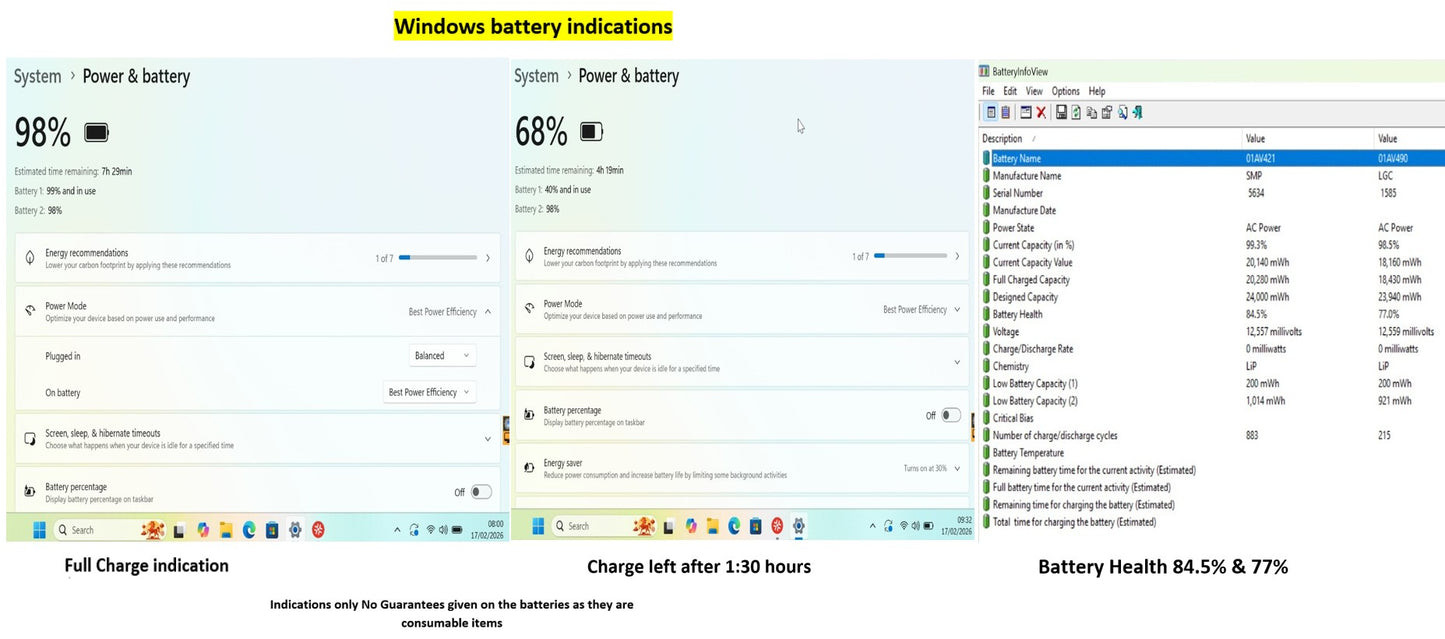
Task: Open Microsoft Edge from the 08:00 taskbar
Action: [249, 530]
